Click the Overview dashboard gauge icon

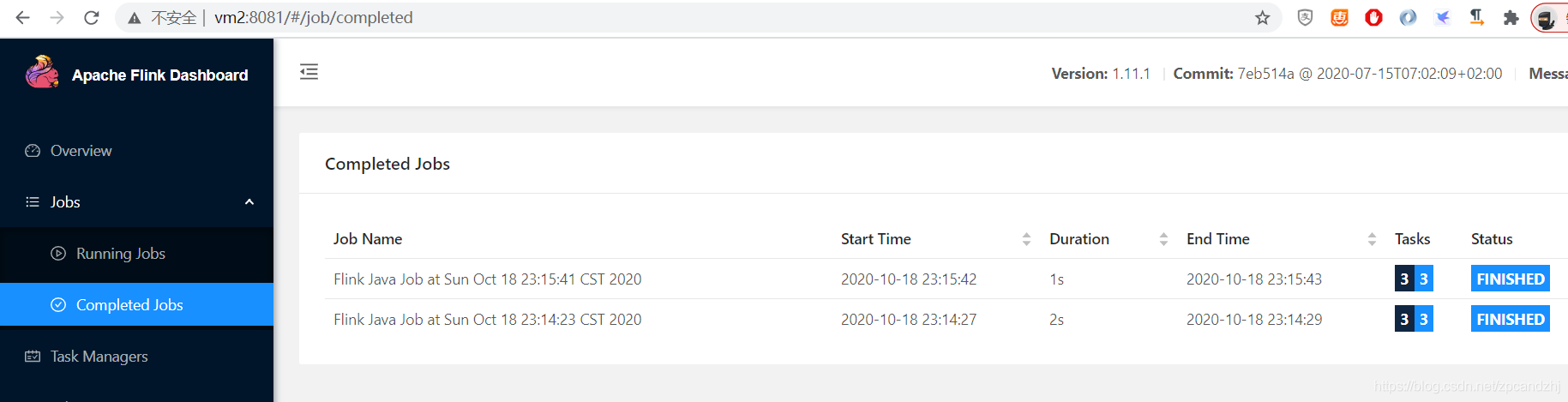click(33, 151)
